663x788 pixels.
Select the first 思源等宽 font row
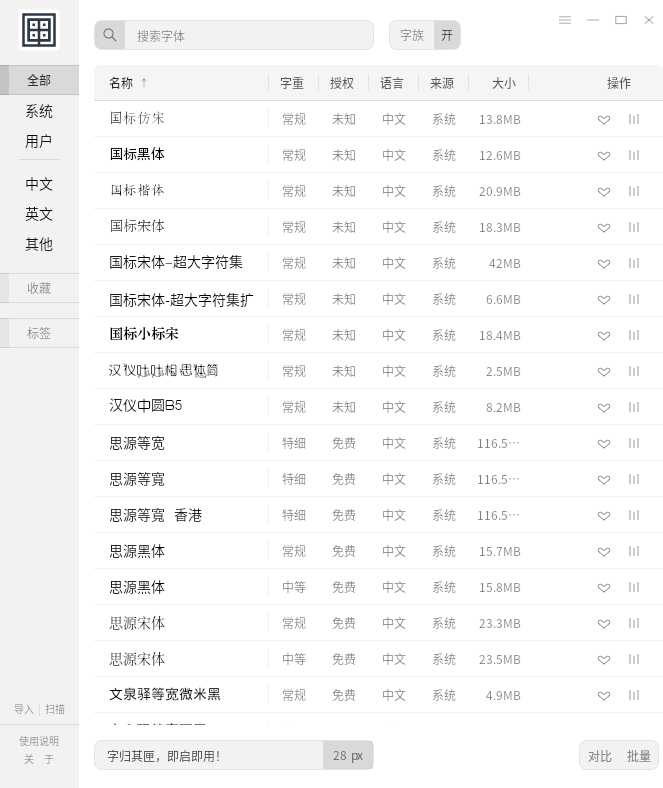tap(378, 443)
